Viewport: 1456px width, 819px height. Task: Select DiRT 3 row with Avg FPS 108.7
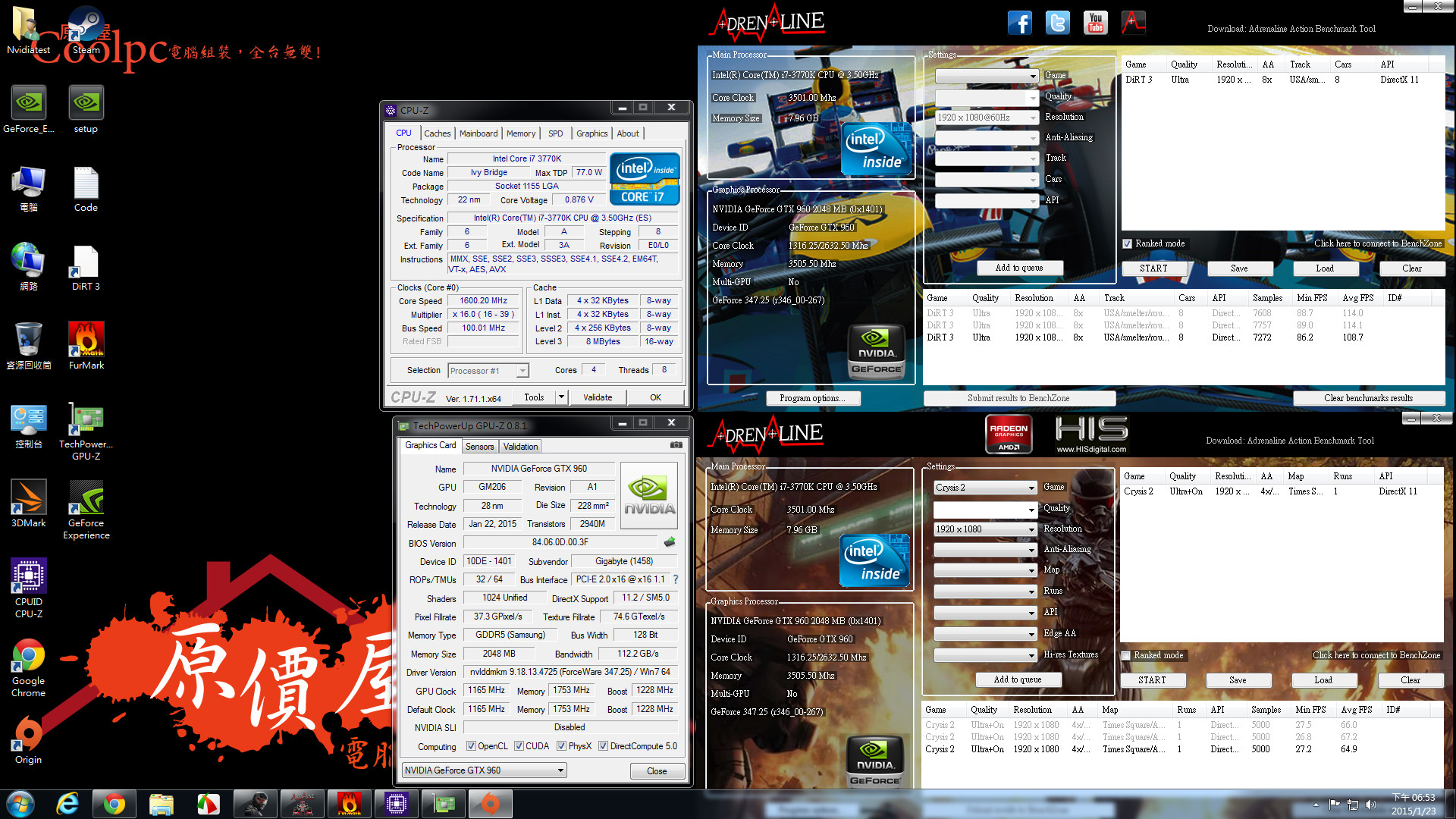point(1185,337)
